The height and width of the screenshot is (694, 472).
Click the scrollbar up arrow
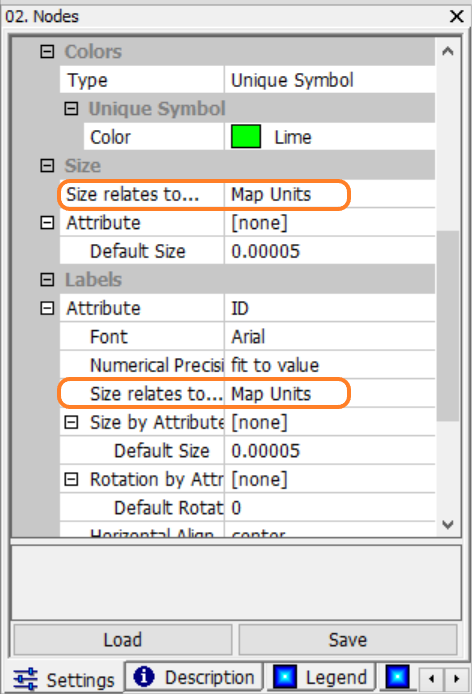[x=448, y=51]
